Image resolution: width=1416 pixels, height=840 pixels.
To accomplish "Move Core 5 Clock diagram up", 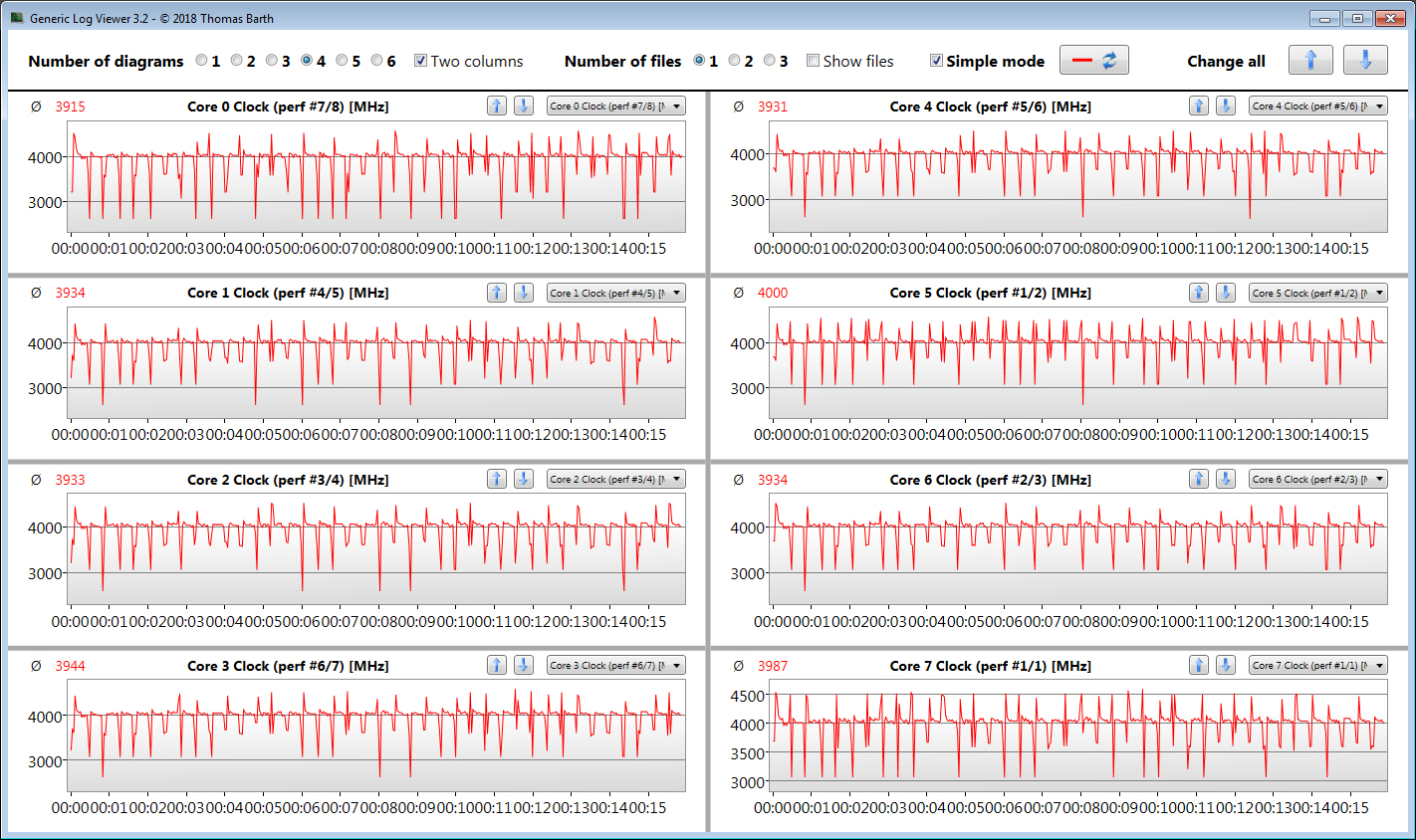I will click(1199, 293).
